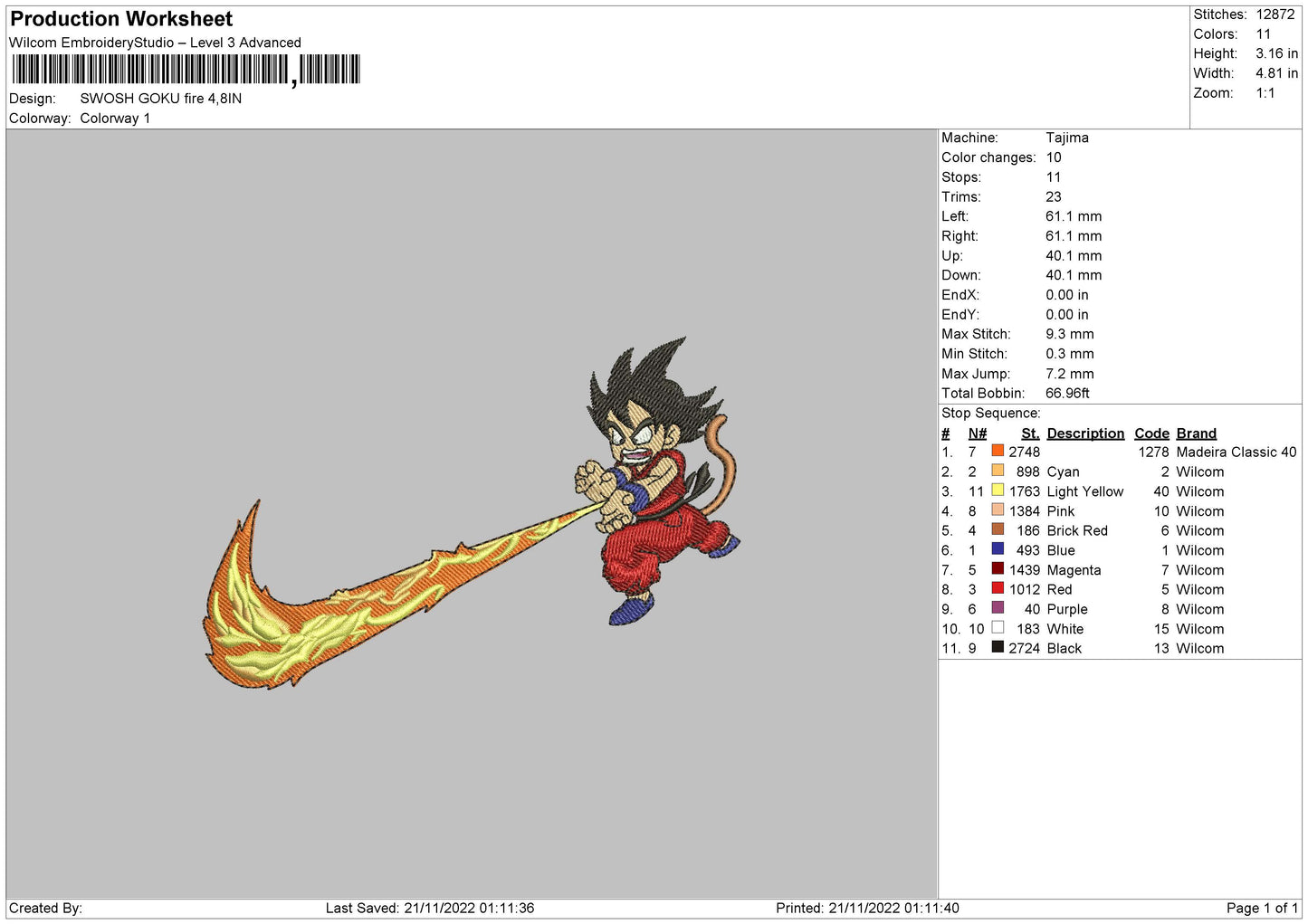
Task: Click the Blue thread color swatch
Action: [x=997, y=549]
